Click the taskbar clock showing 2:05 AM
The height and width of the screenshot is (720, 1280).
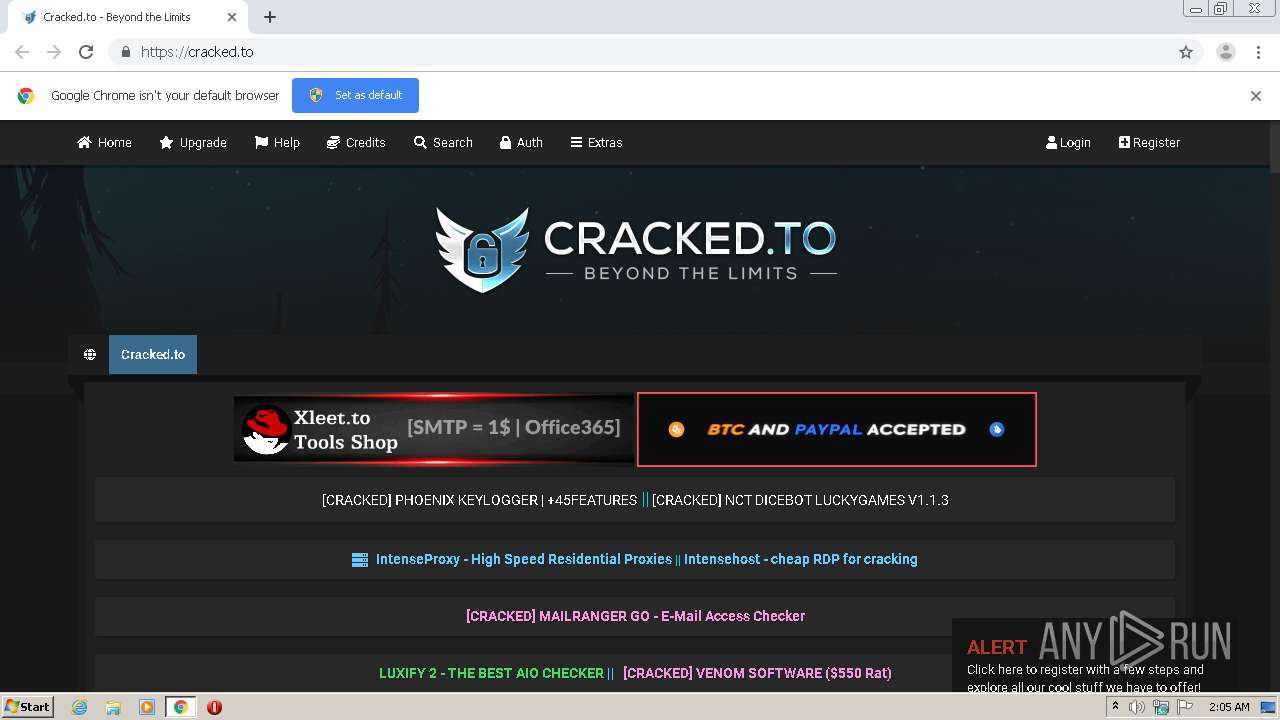click(x=1229, y=707)
